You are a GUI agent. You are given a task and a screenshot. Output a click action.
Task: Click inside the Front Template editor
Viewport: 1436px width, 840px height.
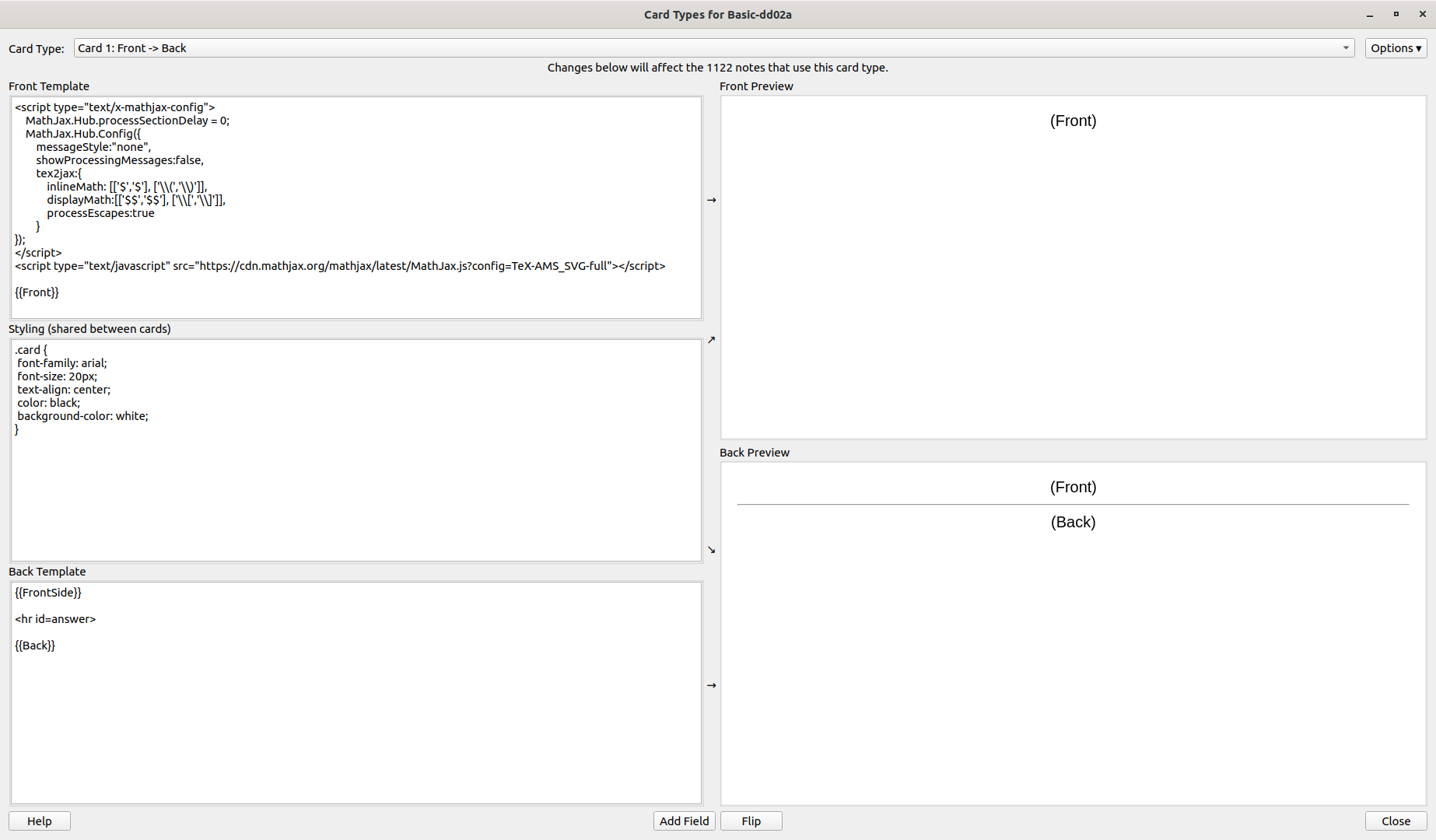click(x=355, y=208)
